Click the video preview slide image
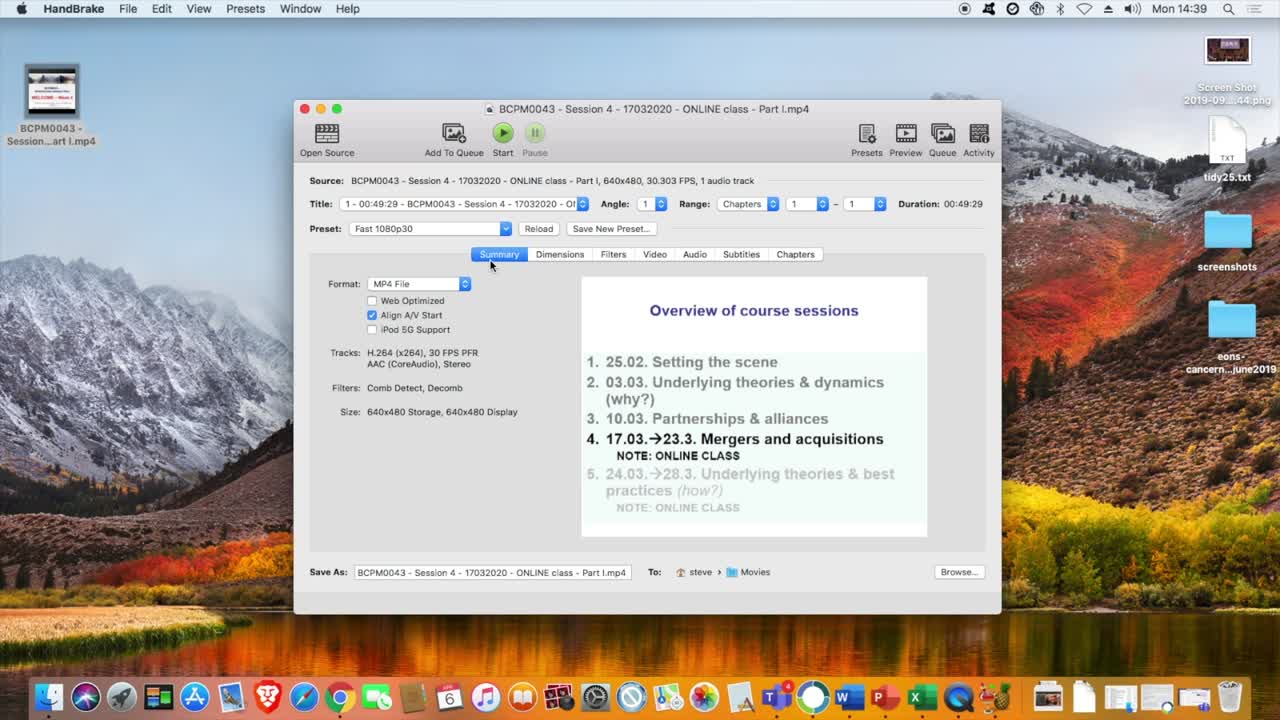 point(754,407)
